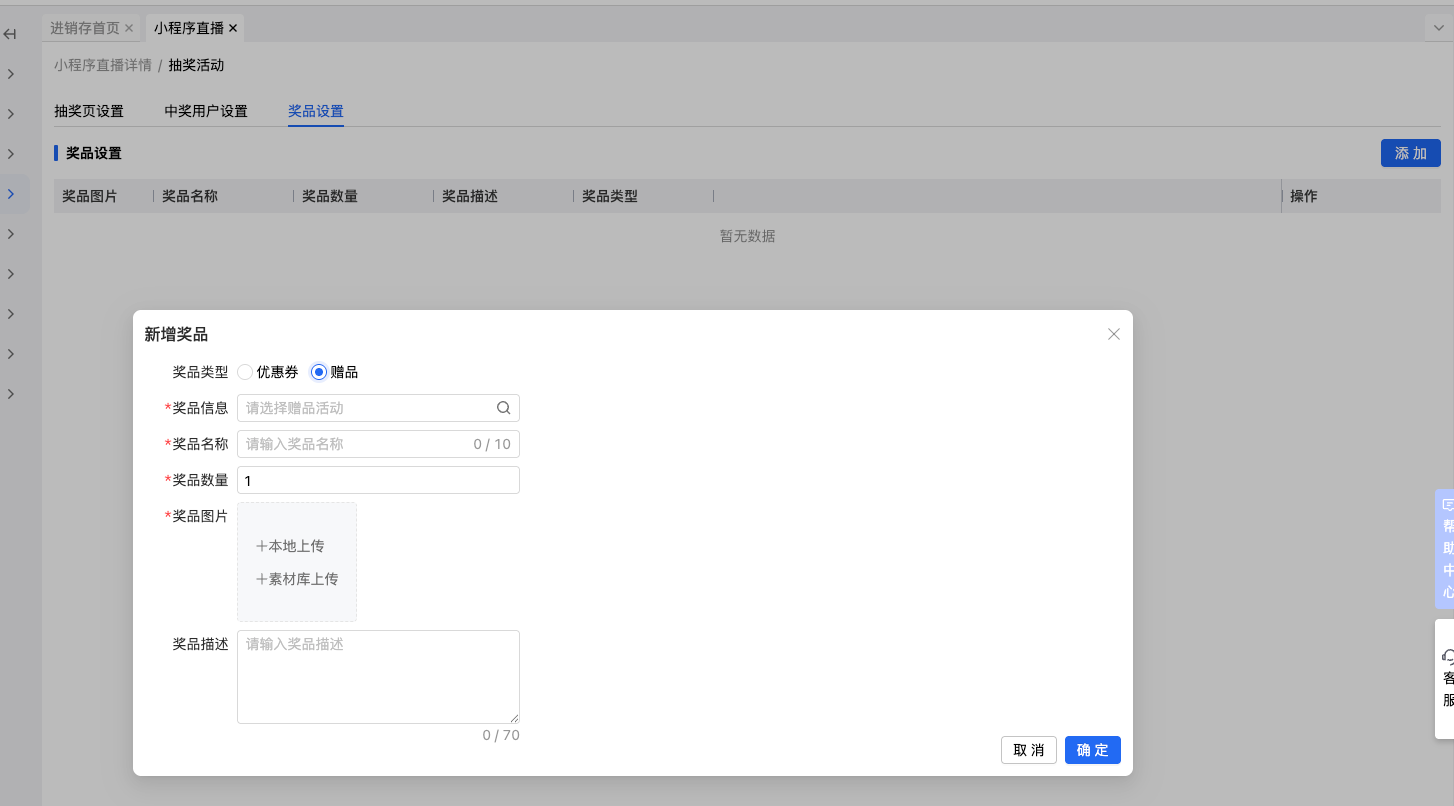Image resolution: width=1454 pixels, height=806 pixels.
Task: Open the 帮助中心 side widget
Action: (x=1446, y=548)
